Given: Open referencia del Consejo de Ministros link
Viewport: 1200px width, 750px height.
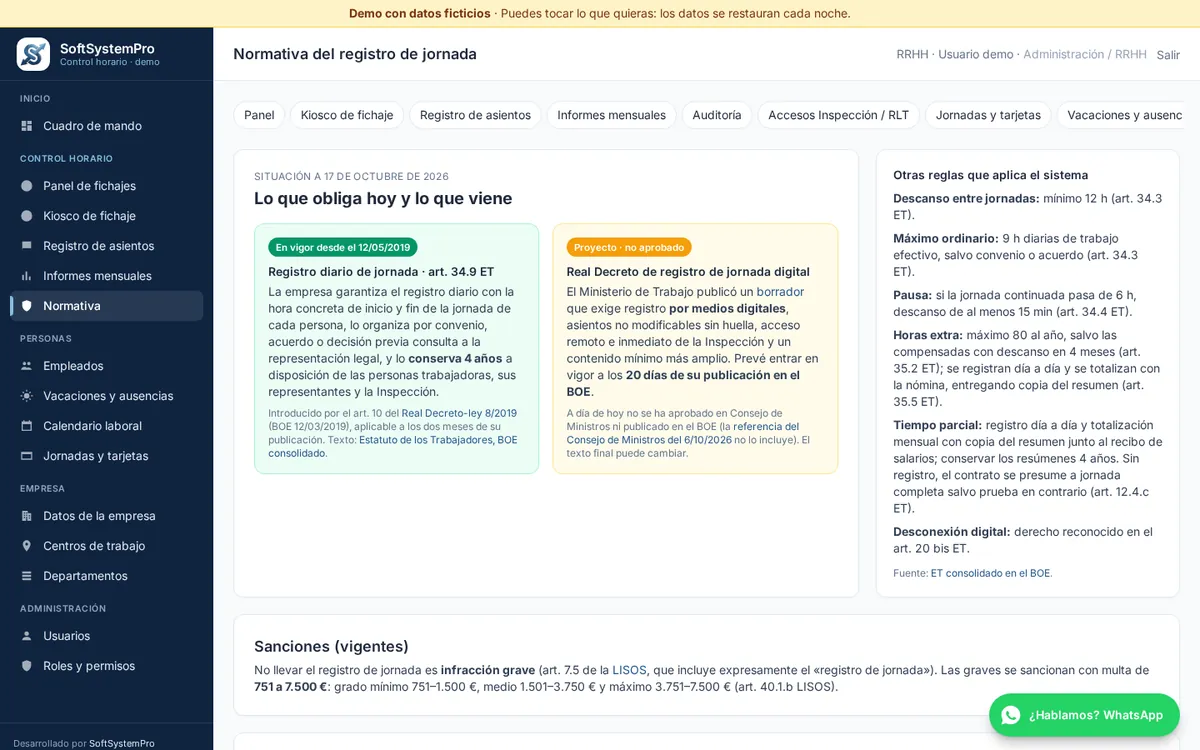Looking at the screenshot, I should pos(683,433).
